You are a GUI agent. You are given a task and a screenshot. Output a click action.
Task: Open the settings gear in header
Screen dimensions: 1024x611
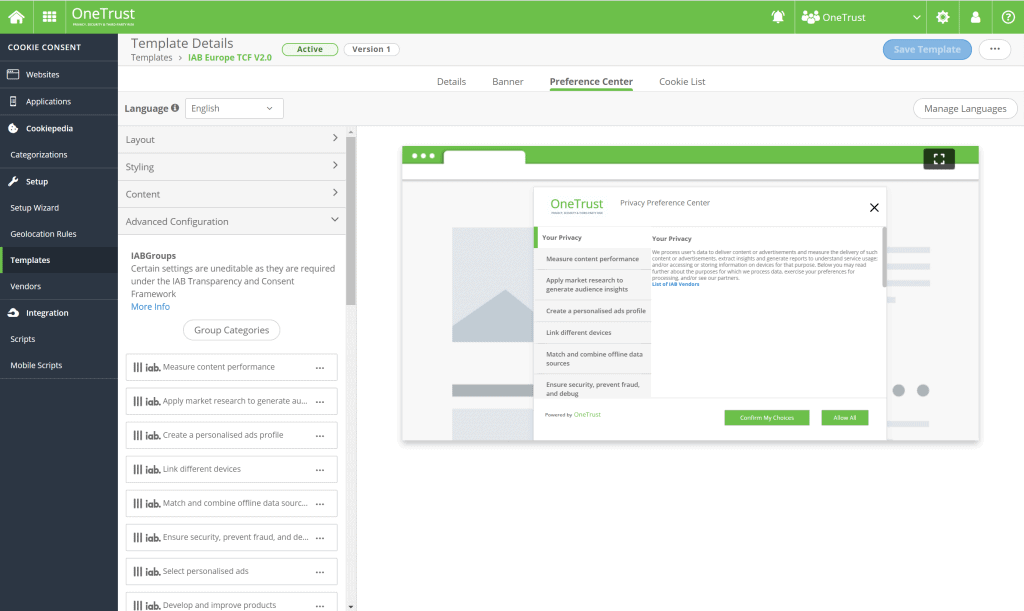pyautogui.click(x=942, y=17)
